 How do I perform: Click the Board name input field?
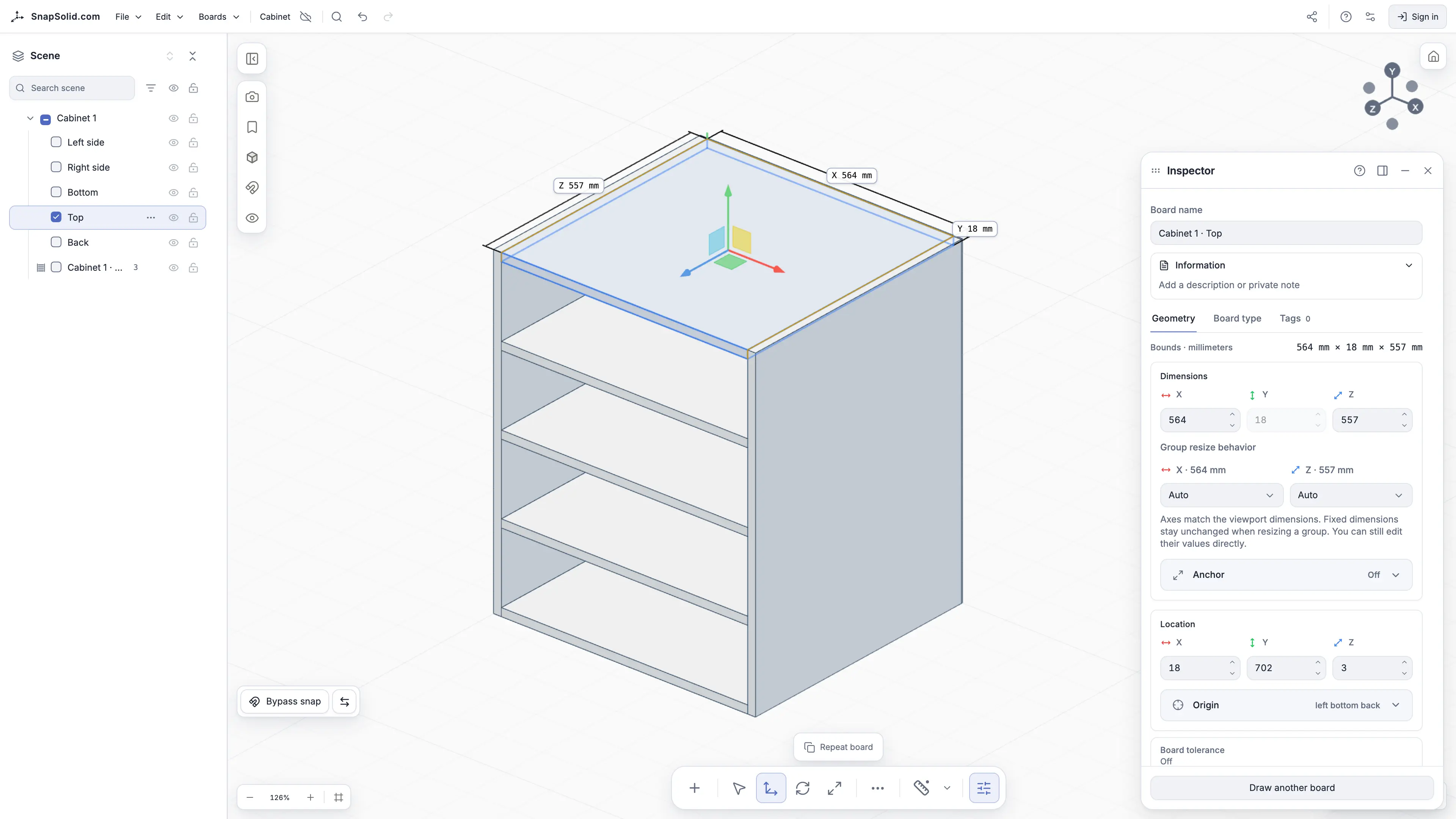click(1286, 233)
